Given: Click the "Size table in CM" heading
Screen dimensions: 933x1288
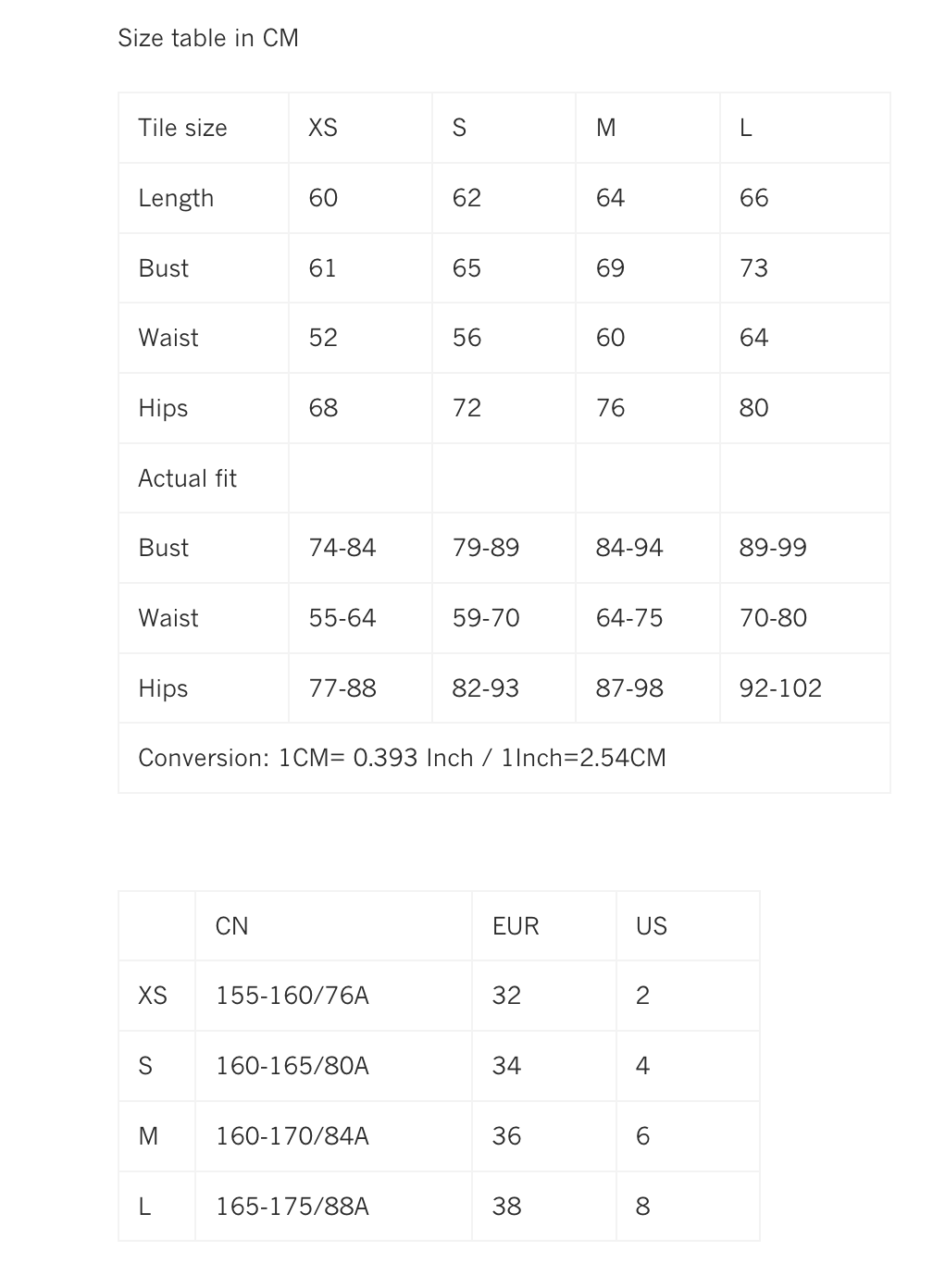Looking at the screenshot, I should click(x=208, y=38).
